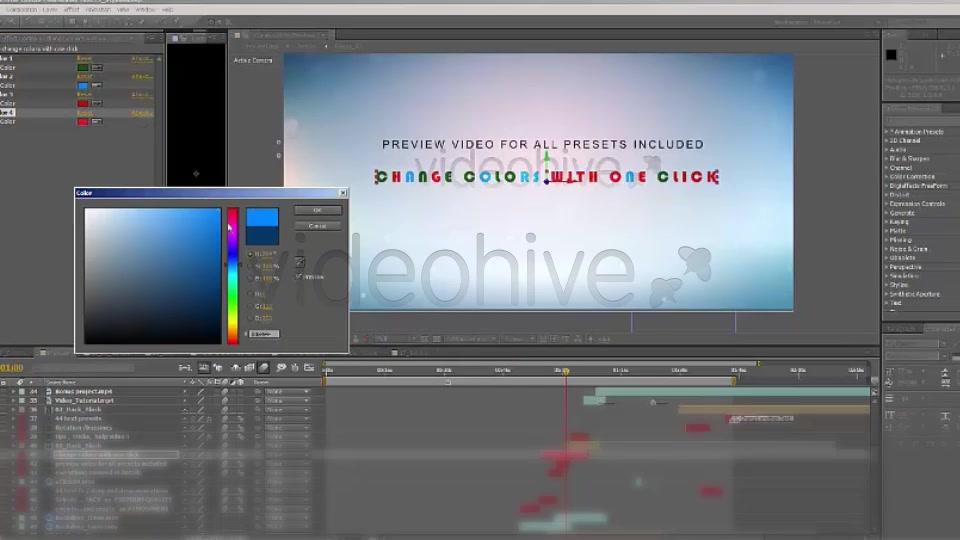The width and height of the screenshot is (960, 540).
Task: Select the S saturation radio button
Action: pos(250,266)
